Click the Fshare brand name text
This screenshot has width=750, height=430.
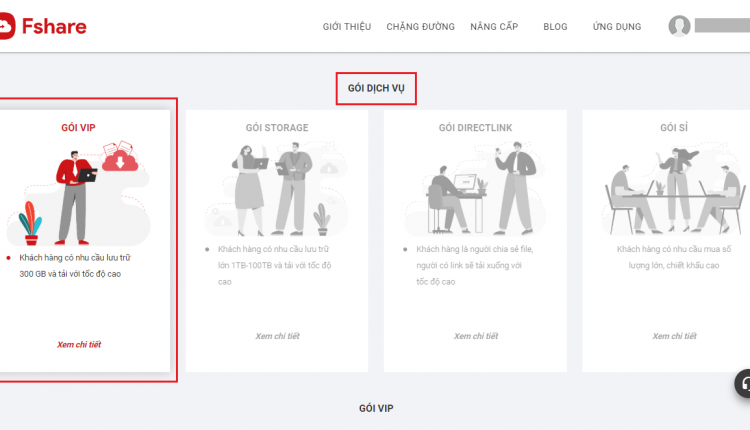(x=54, y=26)
